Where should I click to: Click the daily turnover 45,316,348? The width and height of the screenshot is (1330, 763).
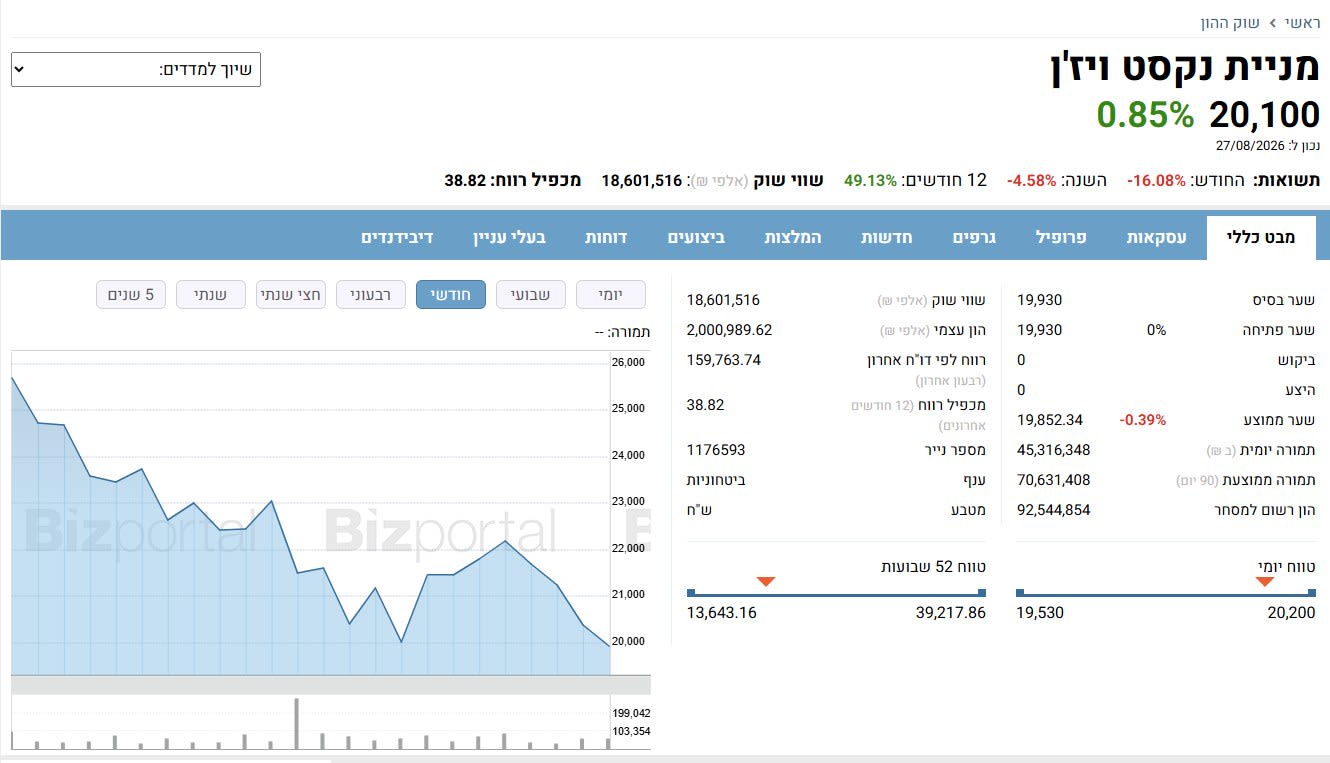[x=1054, y=450]
